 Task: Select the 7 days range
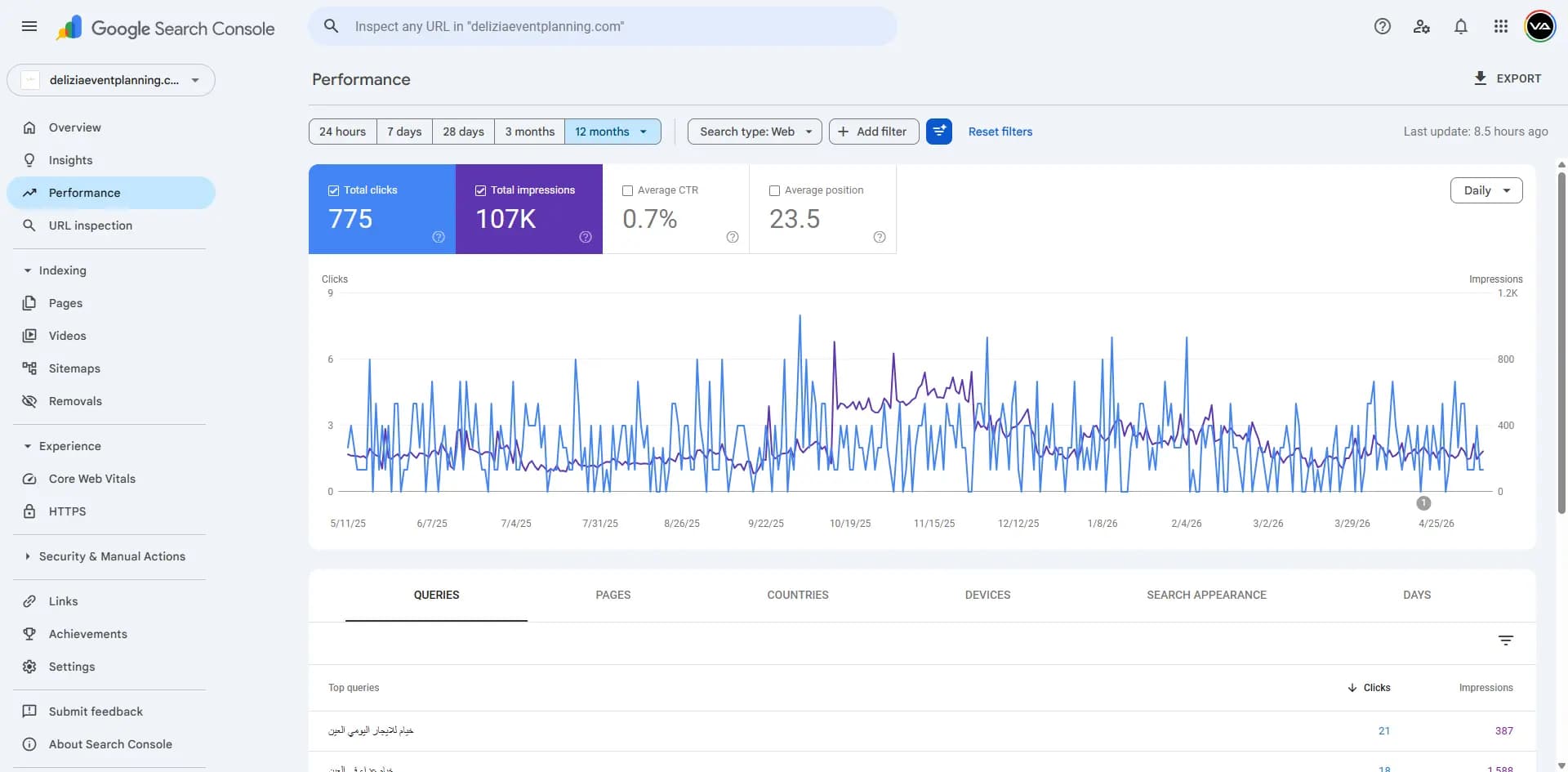tap(404, 132)
